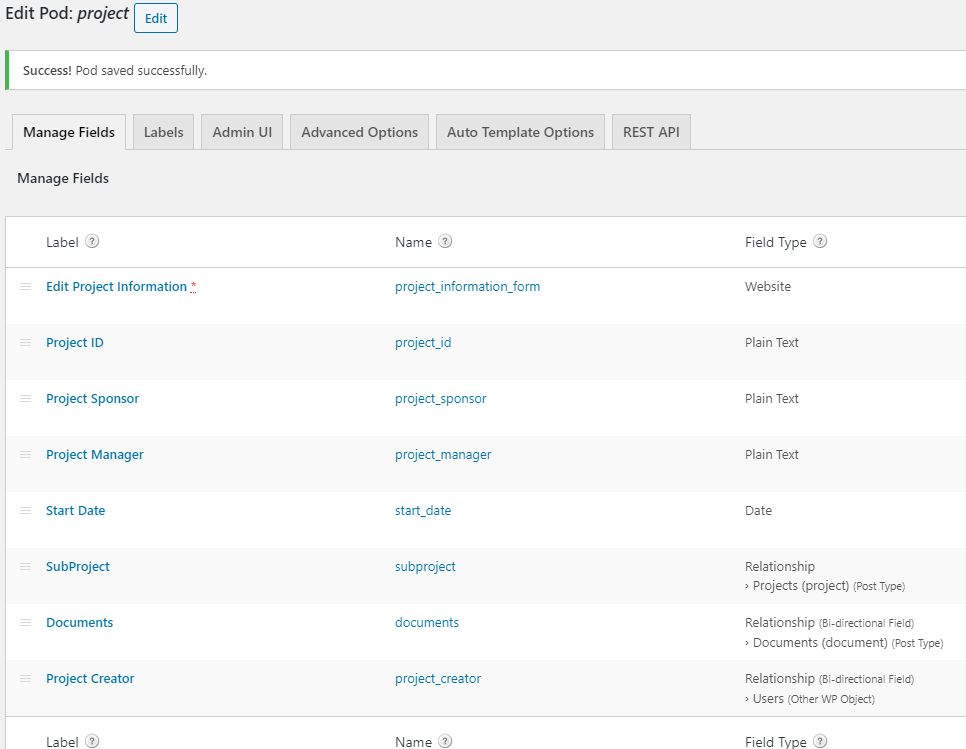
Task: Switch to the Advanced Options tab
Action: 359,131
